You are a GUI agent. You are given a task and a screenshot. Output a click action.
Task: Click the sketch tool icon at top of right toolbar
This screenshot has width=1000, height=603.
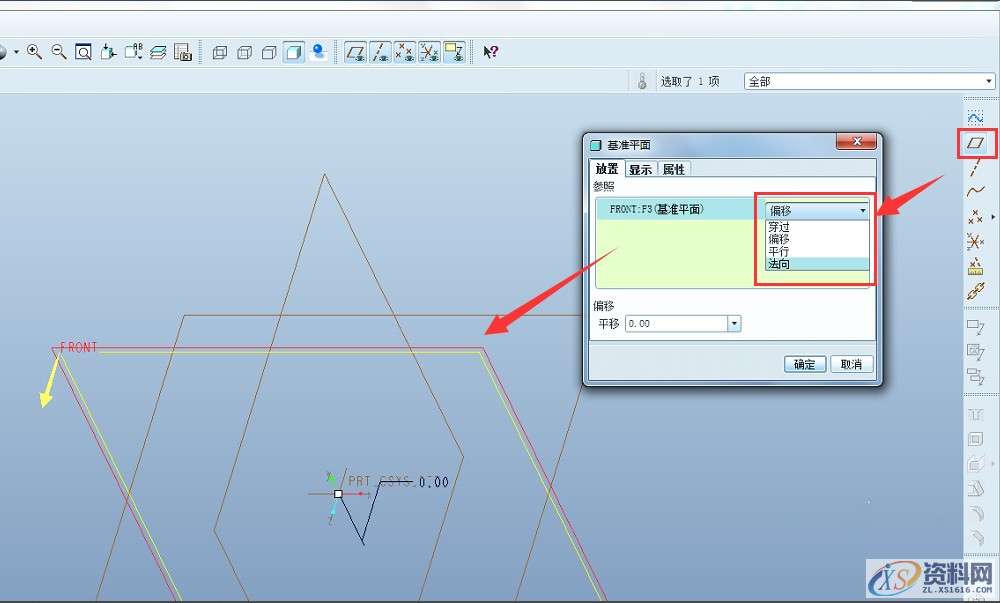pos(976,118)
